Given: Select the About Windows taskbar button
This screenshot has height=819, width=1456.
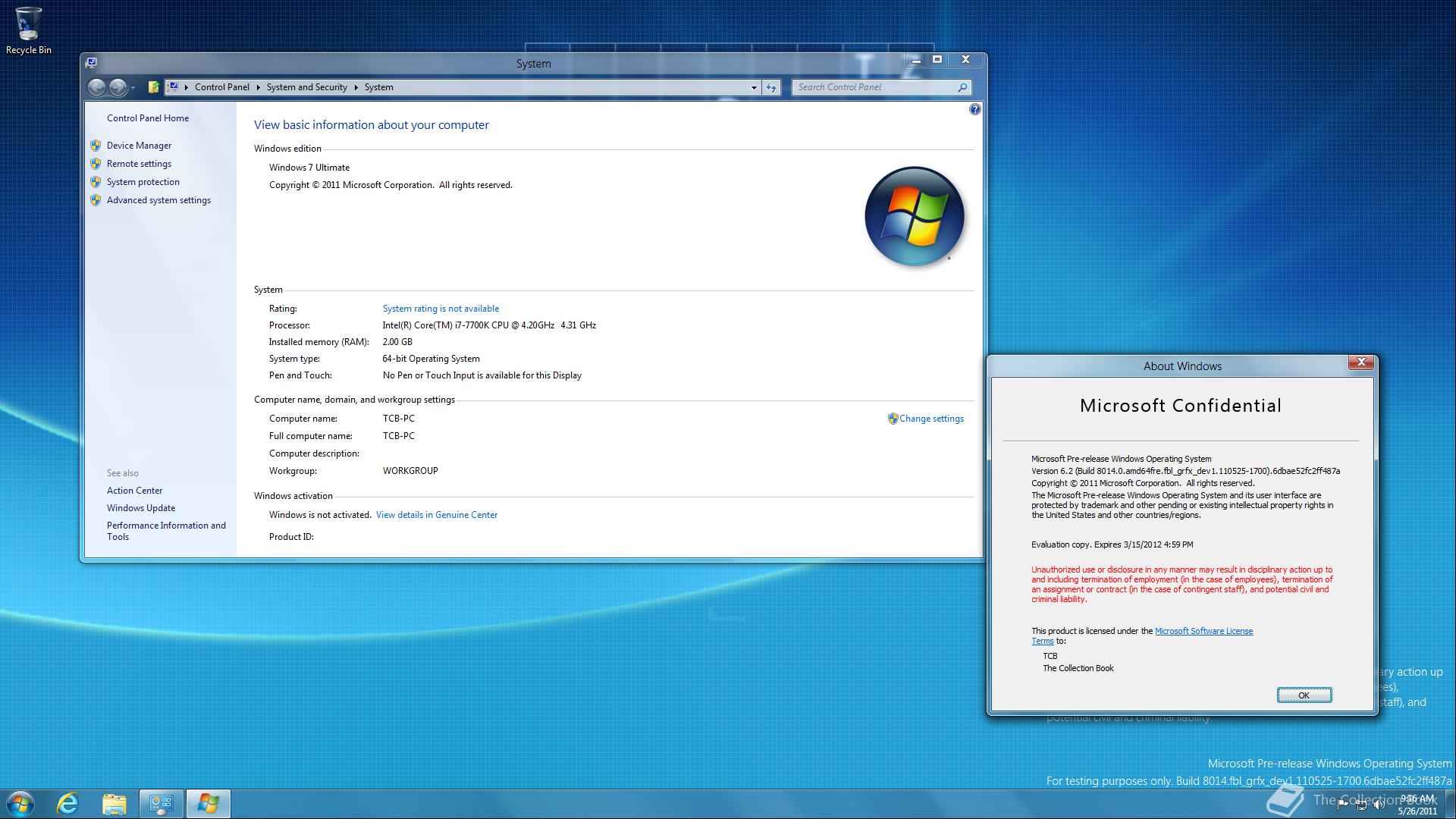Looking at the screenshot, I should pyautogui.click(x=208, y=804).
